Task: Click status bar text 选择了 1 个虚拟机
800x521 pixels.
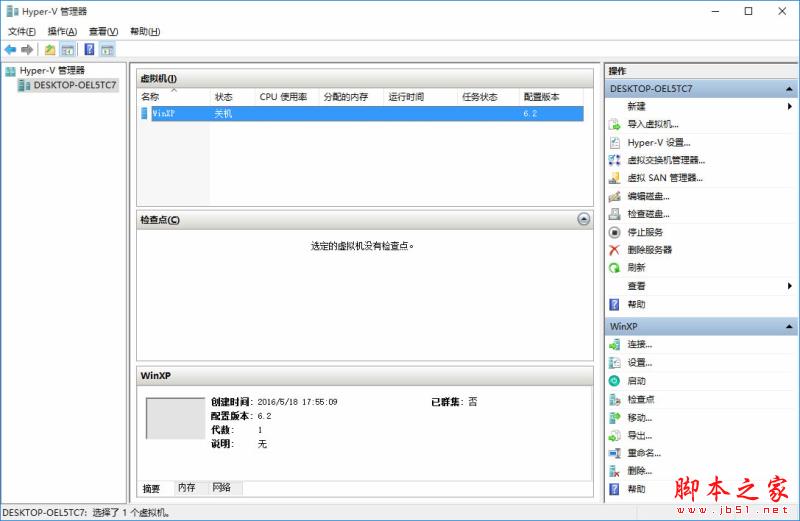Action: [x=131, y=513]
